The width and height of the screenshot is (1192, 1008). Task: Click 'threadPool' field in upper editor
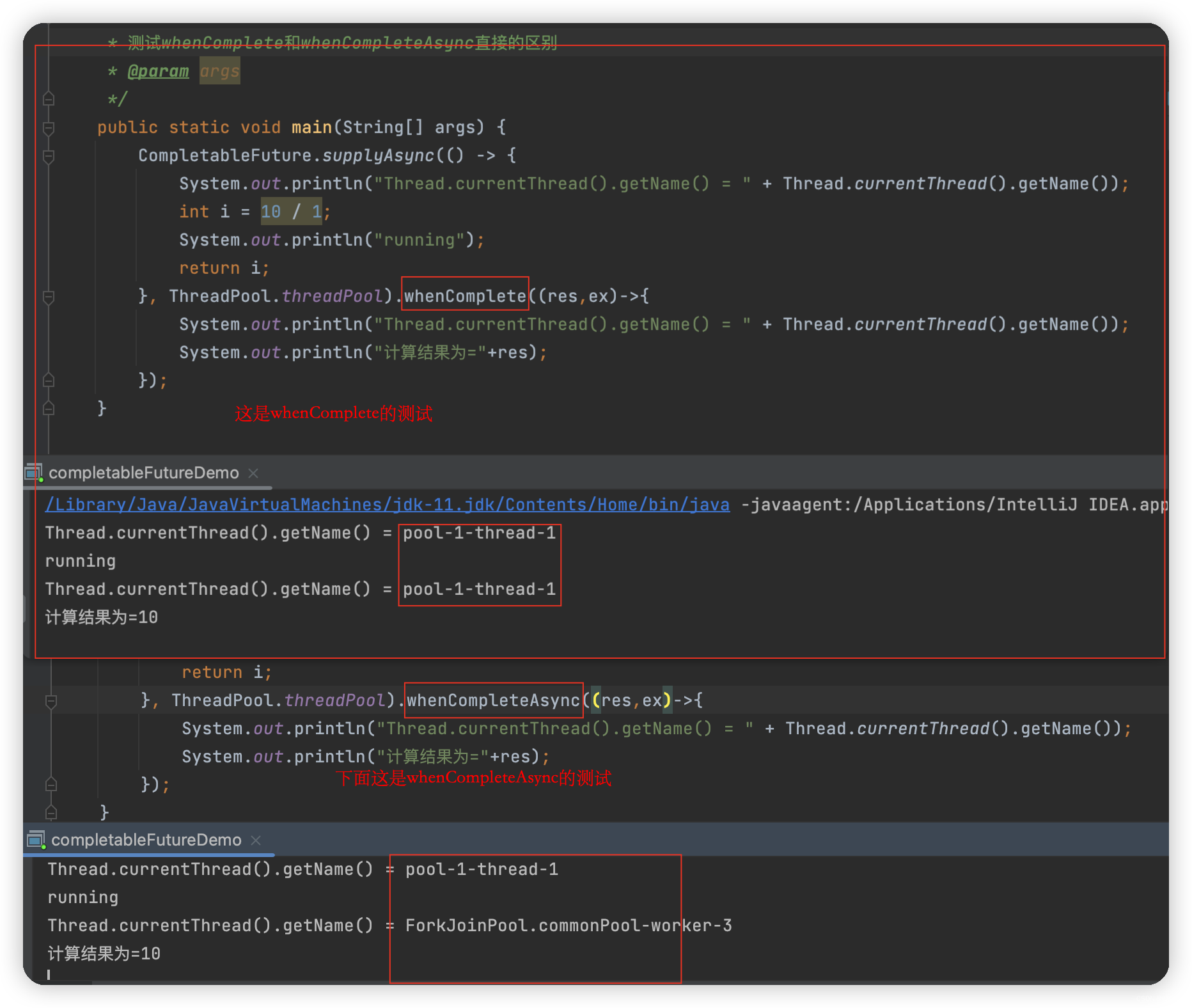click(x=332, y=296)
